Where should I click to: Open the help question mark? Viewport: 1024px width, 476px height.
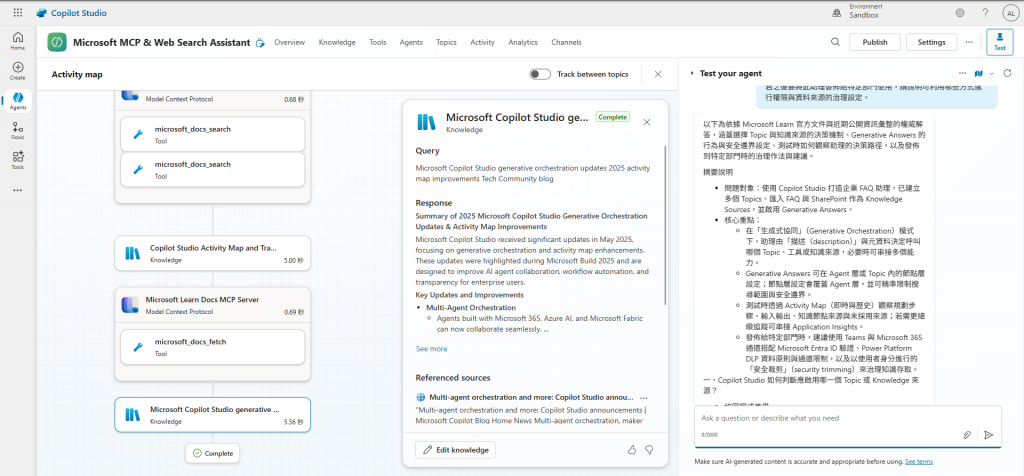point(985,13)
